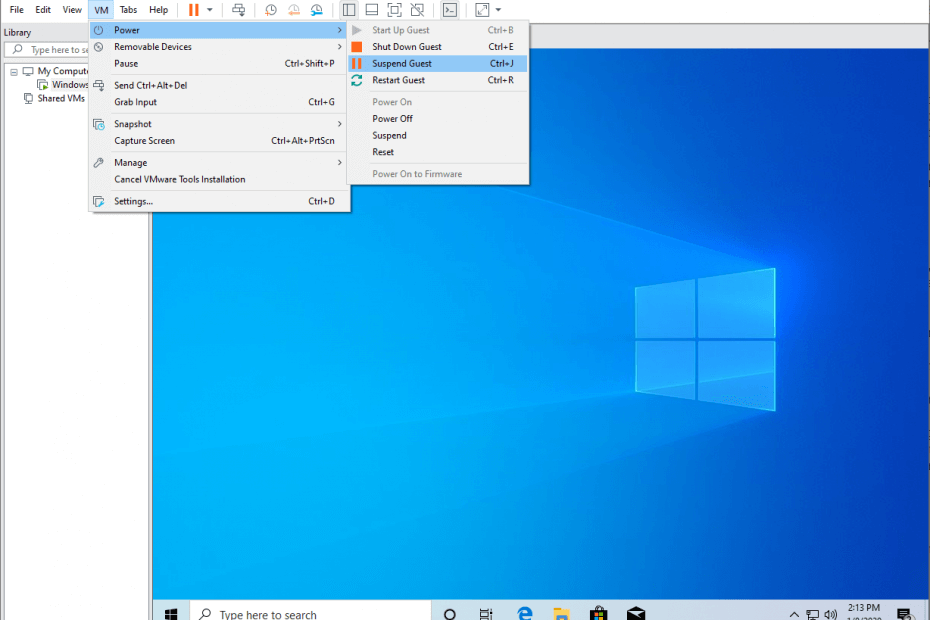
Task: Open VM Settings... from the menu
Action: coord(219,201)
